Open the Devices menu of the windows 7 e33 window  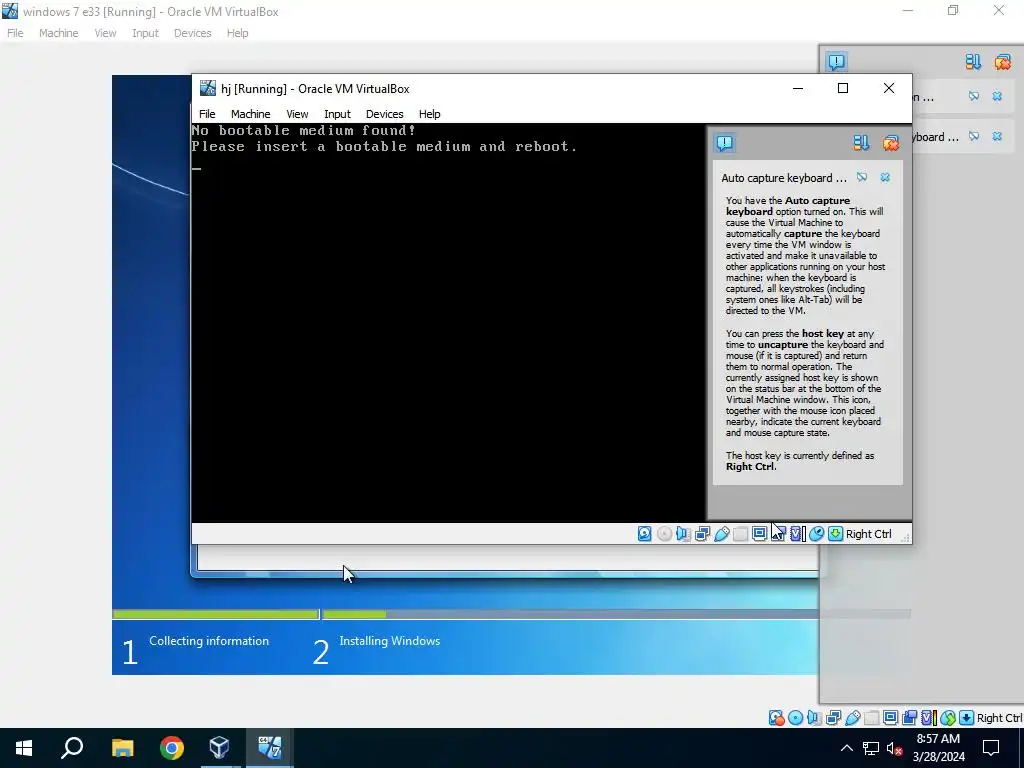coord(192,33)
